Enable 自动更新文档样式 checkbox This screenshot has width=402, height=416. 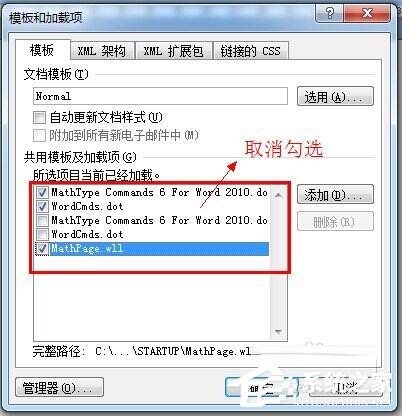click(39, 117)
